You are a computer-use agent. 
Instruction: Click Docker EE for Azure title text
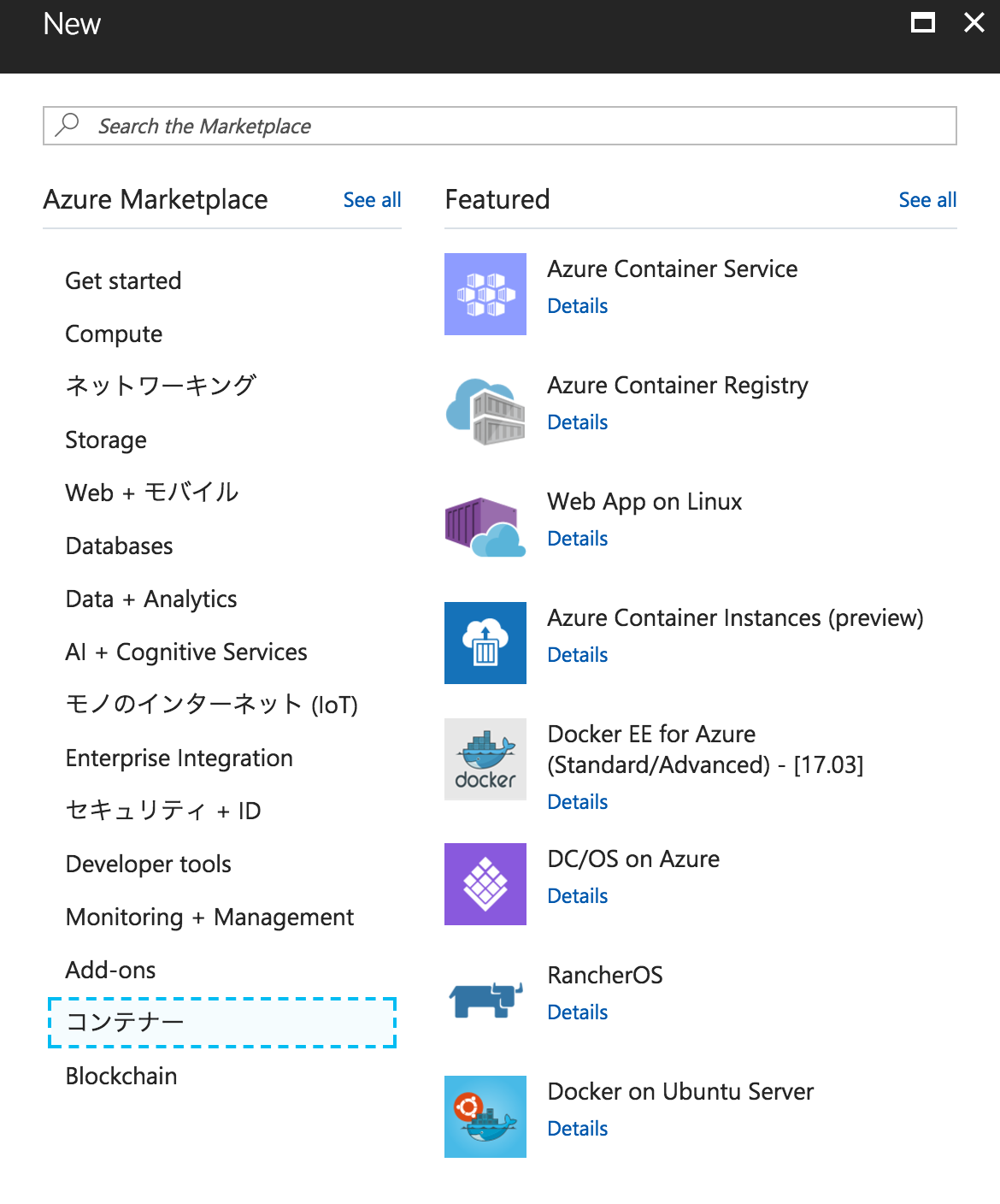pyautogui.click(x=705, y=749)
